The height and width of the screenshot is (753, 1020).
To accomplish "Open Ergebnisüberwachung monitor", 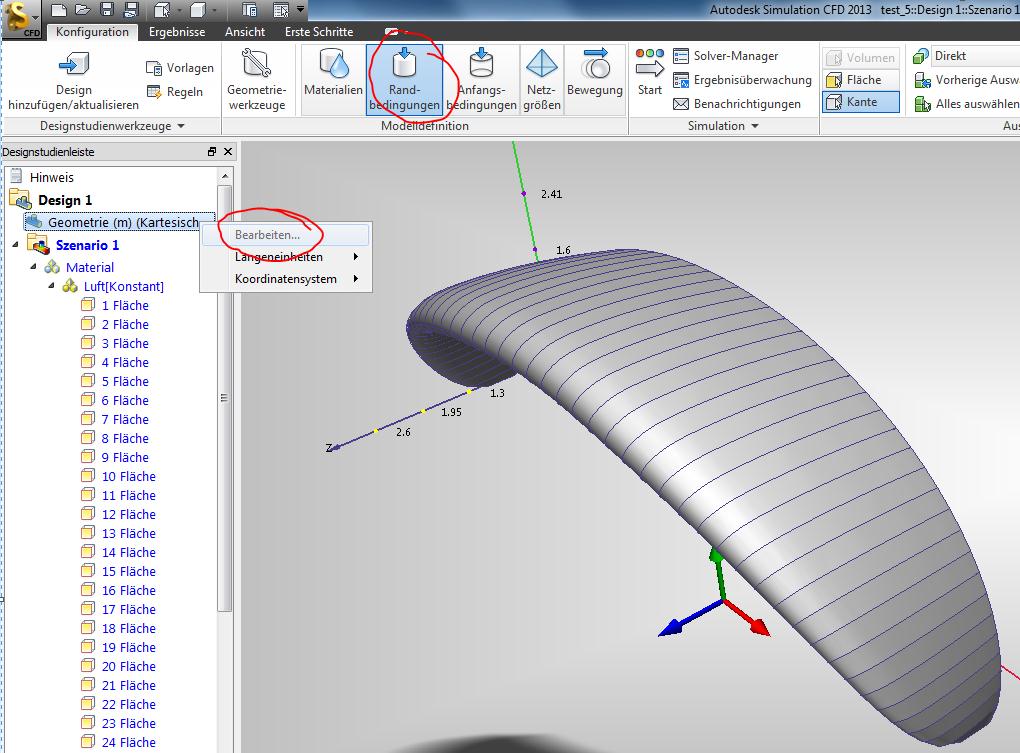I will [x=742, y=80].
